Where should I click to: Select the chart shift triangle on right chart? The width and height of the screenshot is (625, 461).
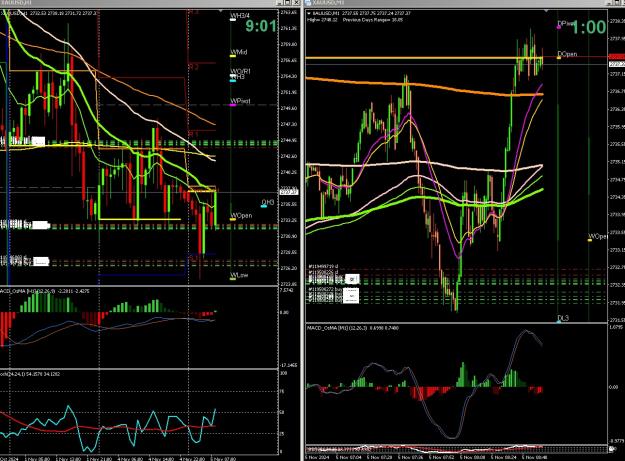pos(546,11)
